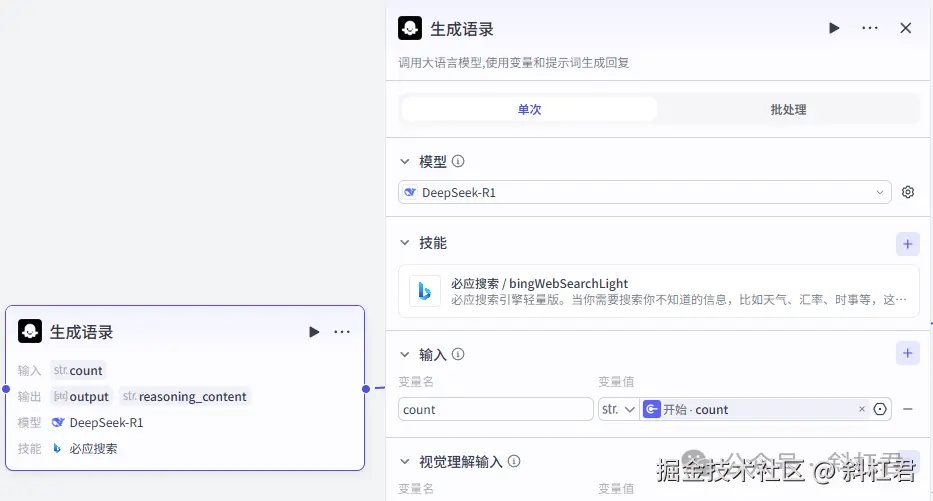Click the node description text in panel
This screenshot has width=933, height=501.
pos(514,63)
